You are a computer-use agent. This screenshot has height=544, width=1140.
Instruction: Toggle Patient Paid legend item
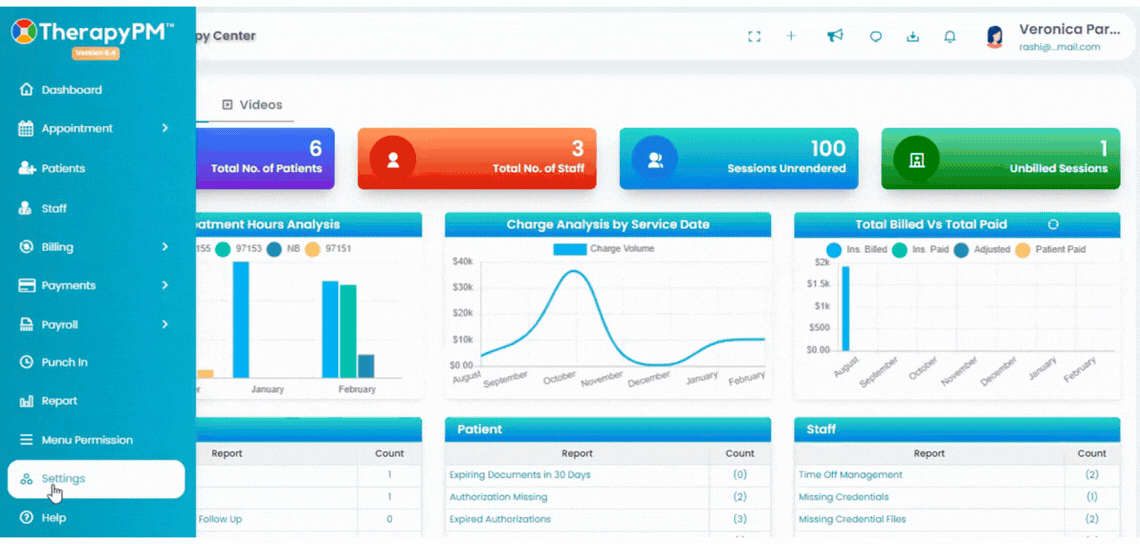point(1050,249)
